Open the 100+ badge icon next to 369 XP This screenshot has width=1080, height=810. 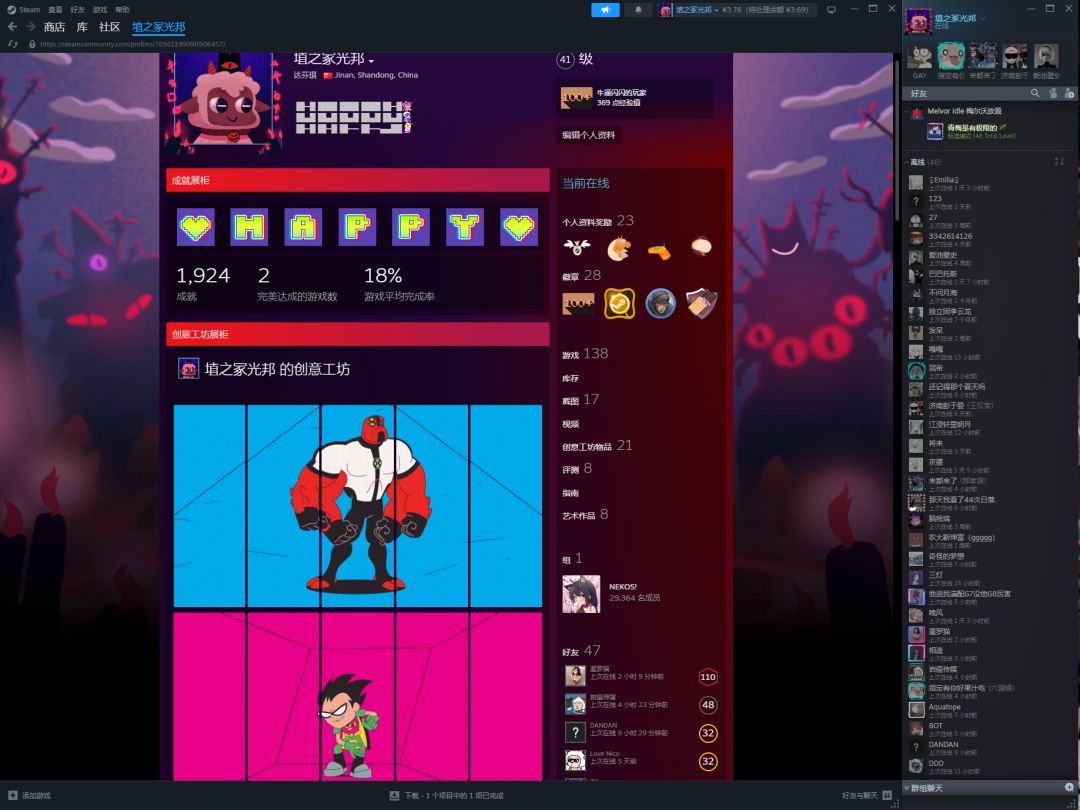(577, 98)
